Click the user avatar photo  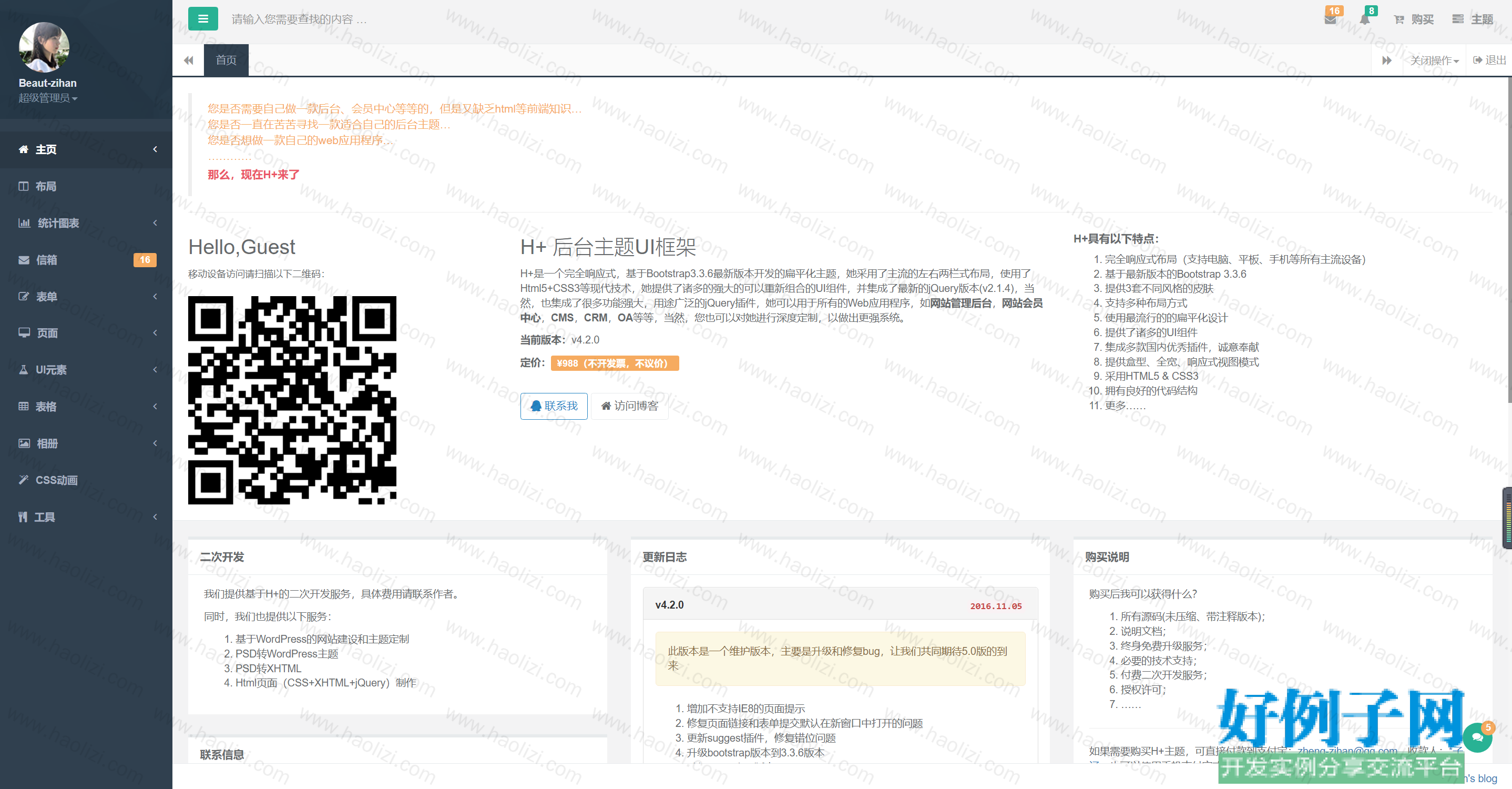coord(44,47)
